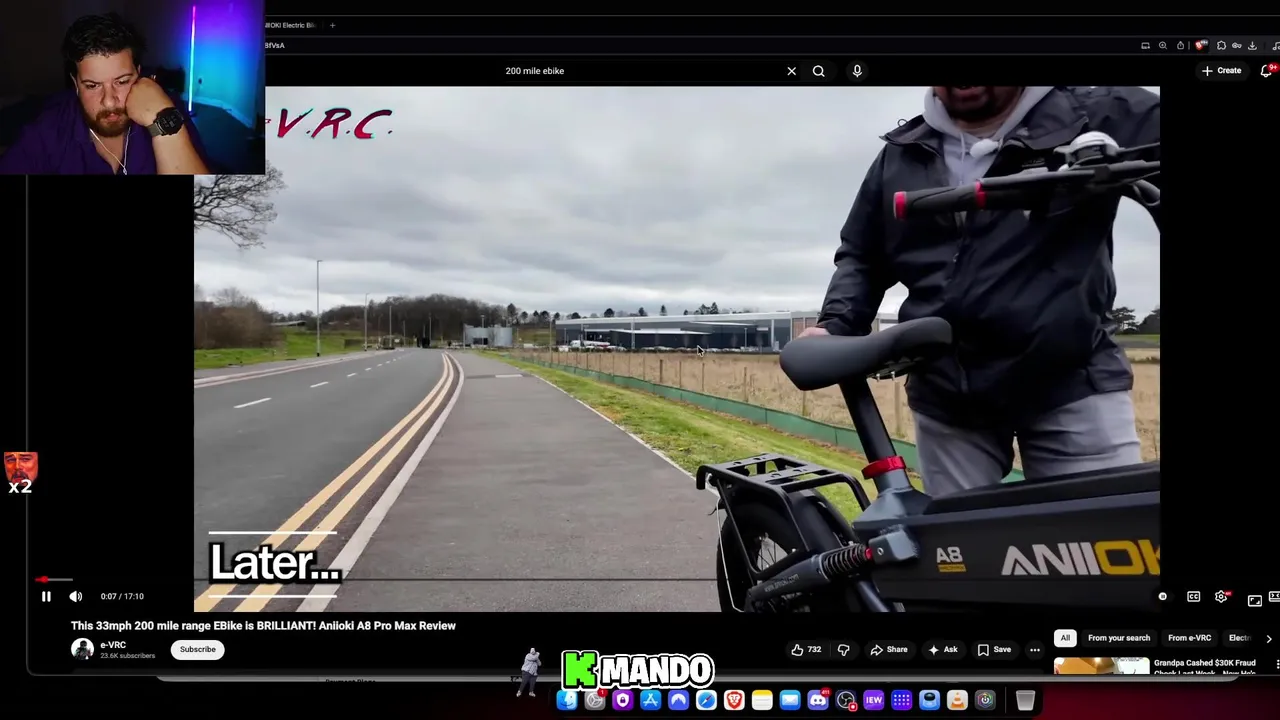Click the Ask button

tap(942, 650)
